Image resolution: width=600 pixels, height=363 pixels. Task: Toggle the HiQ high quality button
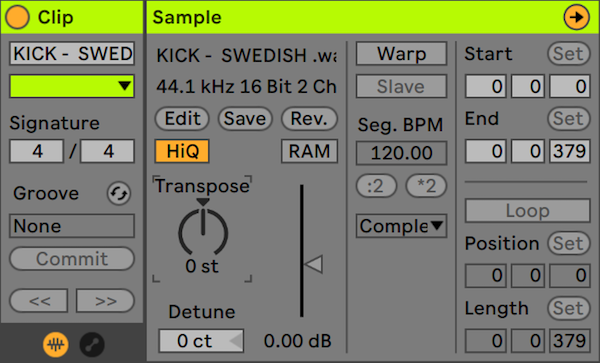tap(182, 151)
